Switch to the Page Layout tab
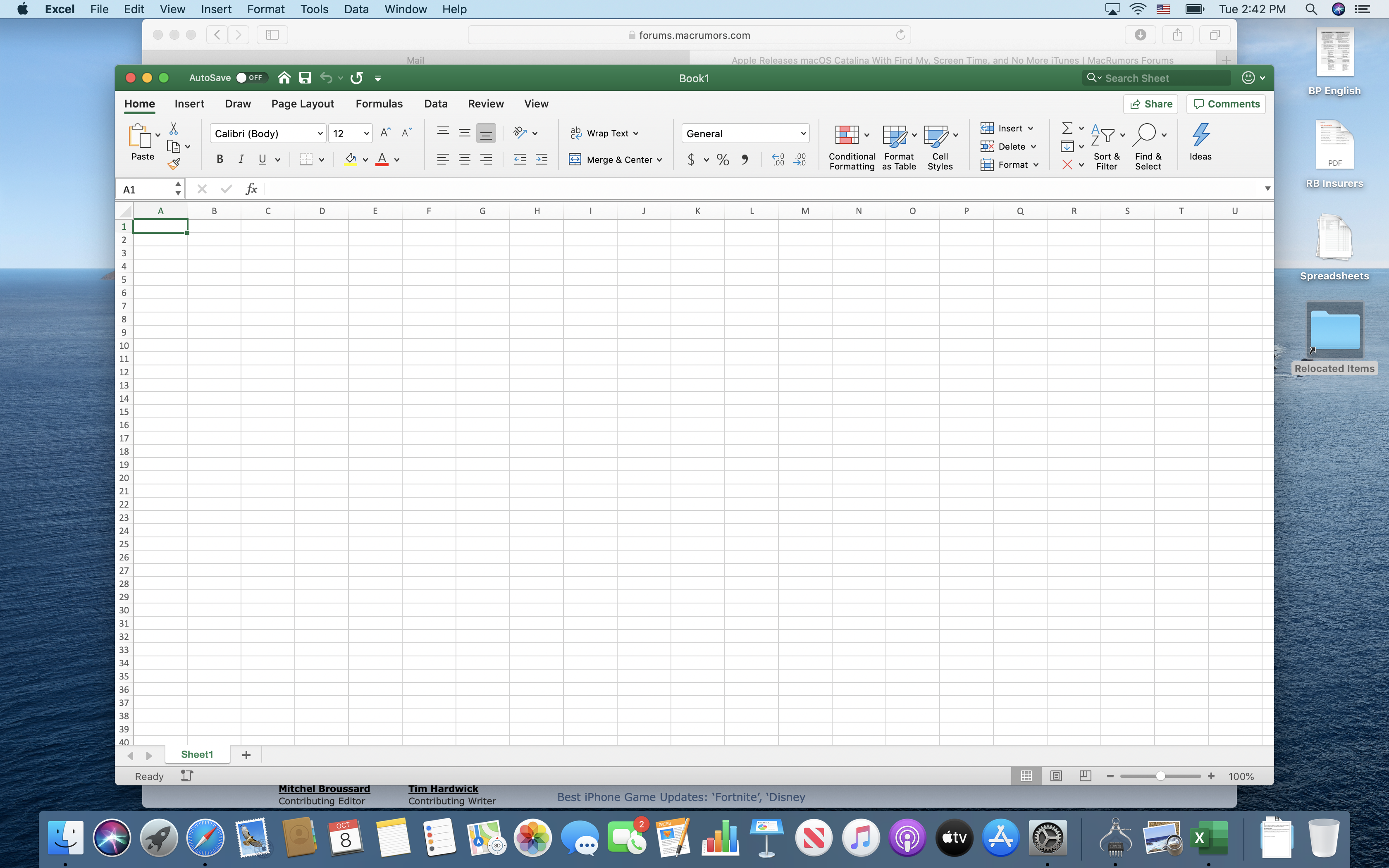The image size is (1389, 868). tap(303, 104)
